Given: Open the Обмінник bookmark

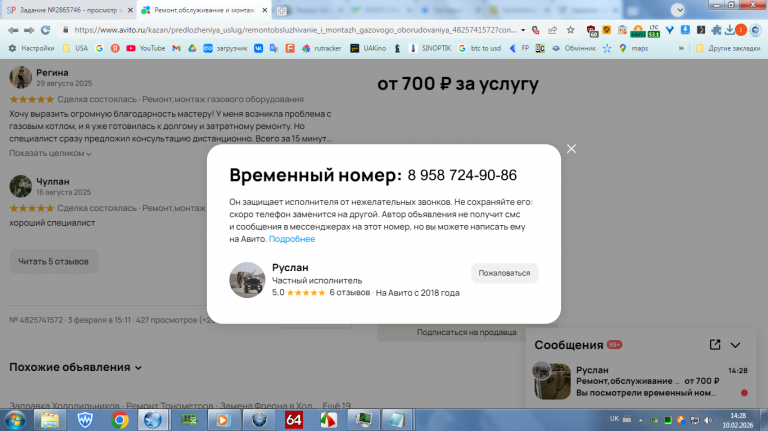Looking at the screenshot, I should tap(573, 48).
